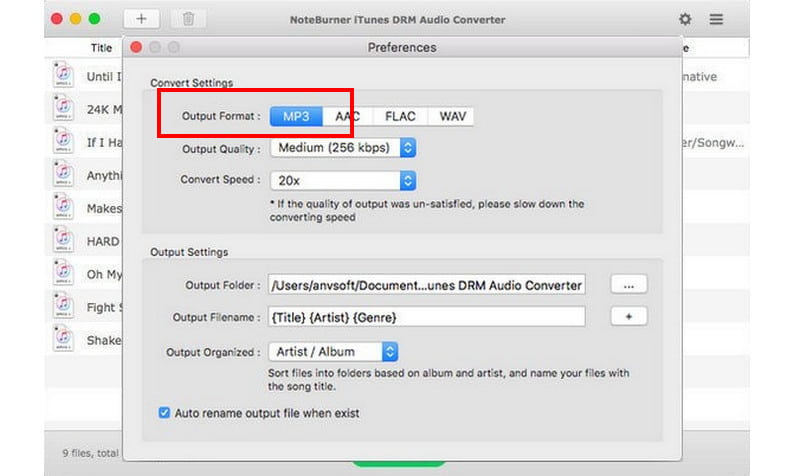Close the Preferences dialog
800x476 pixels.
click(x=136, y=47)
